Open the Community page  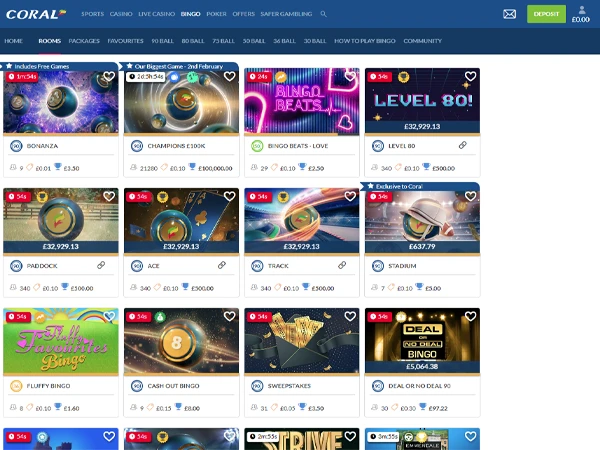[422, 41]
